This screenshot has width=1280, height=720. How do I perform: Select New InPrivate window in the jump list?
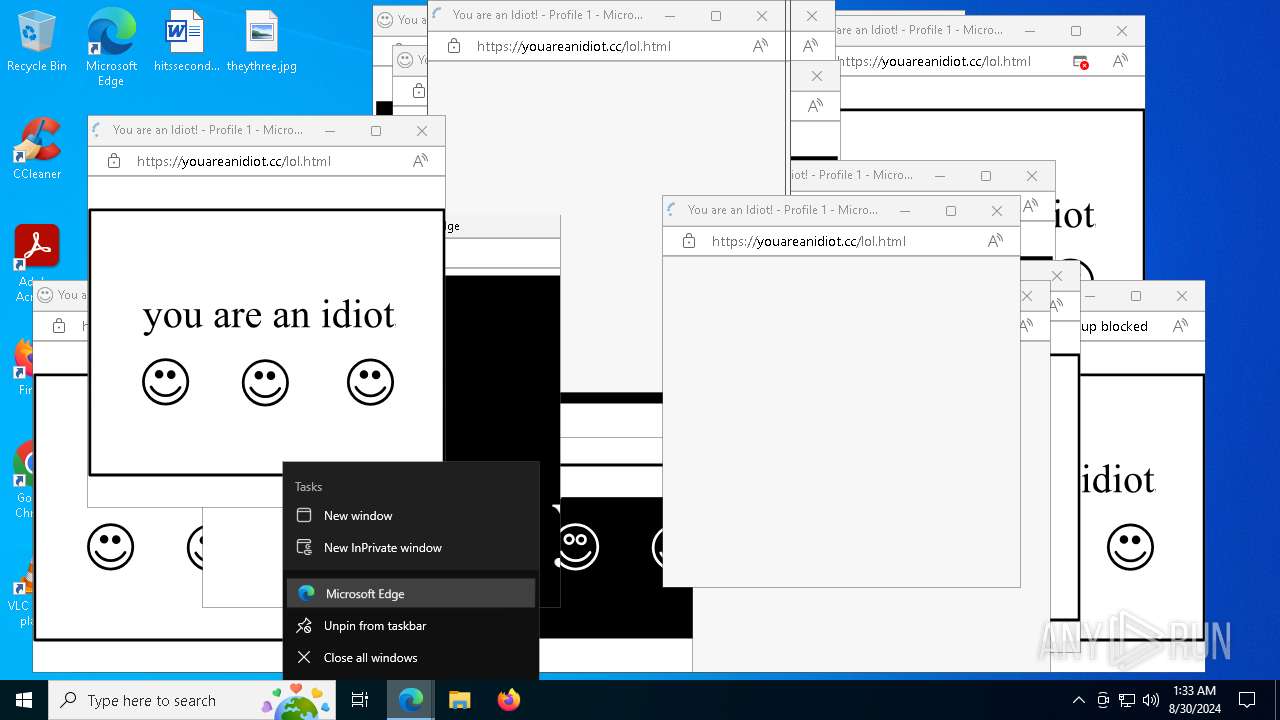pos(411,548)
